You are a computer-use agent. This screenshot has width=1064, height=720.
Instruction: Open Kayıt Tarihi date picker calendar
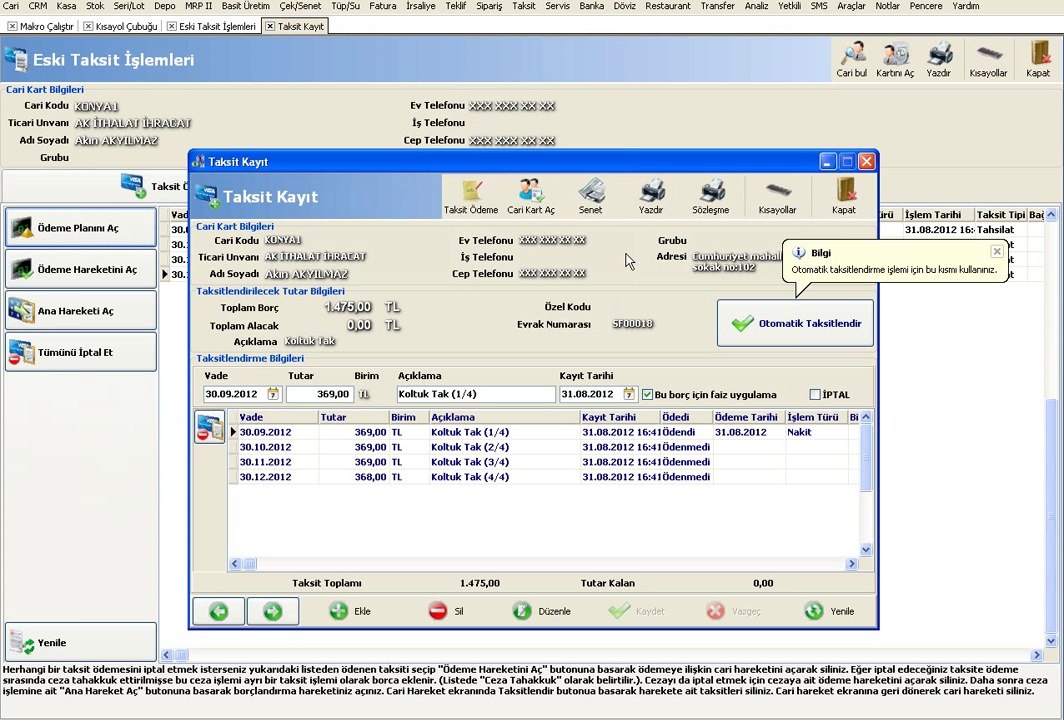pyautogui.click(x=629, y=394)
